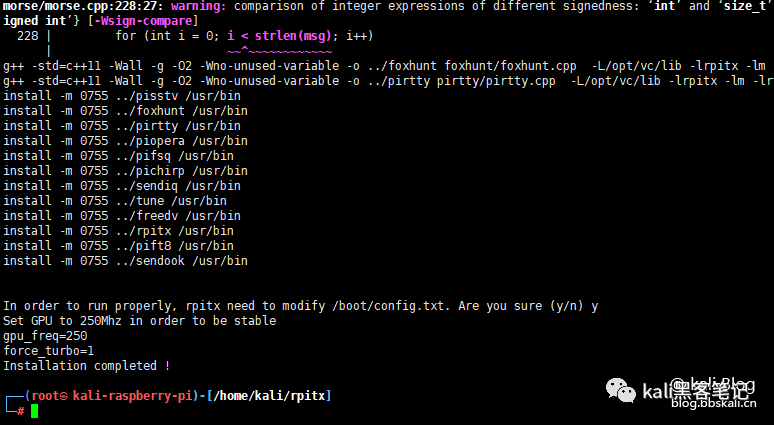Screen dimensions: 774x425
Task: Click the highlighted 'i < strlen(msg)' expression
Action: point(279,36)
